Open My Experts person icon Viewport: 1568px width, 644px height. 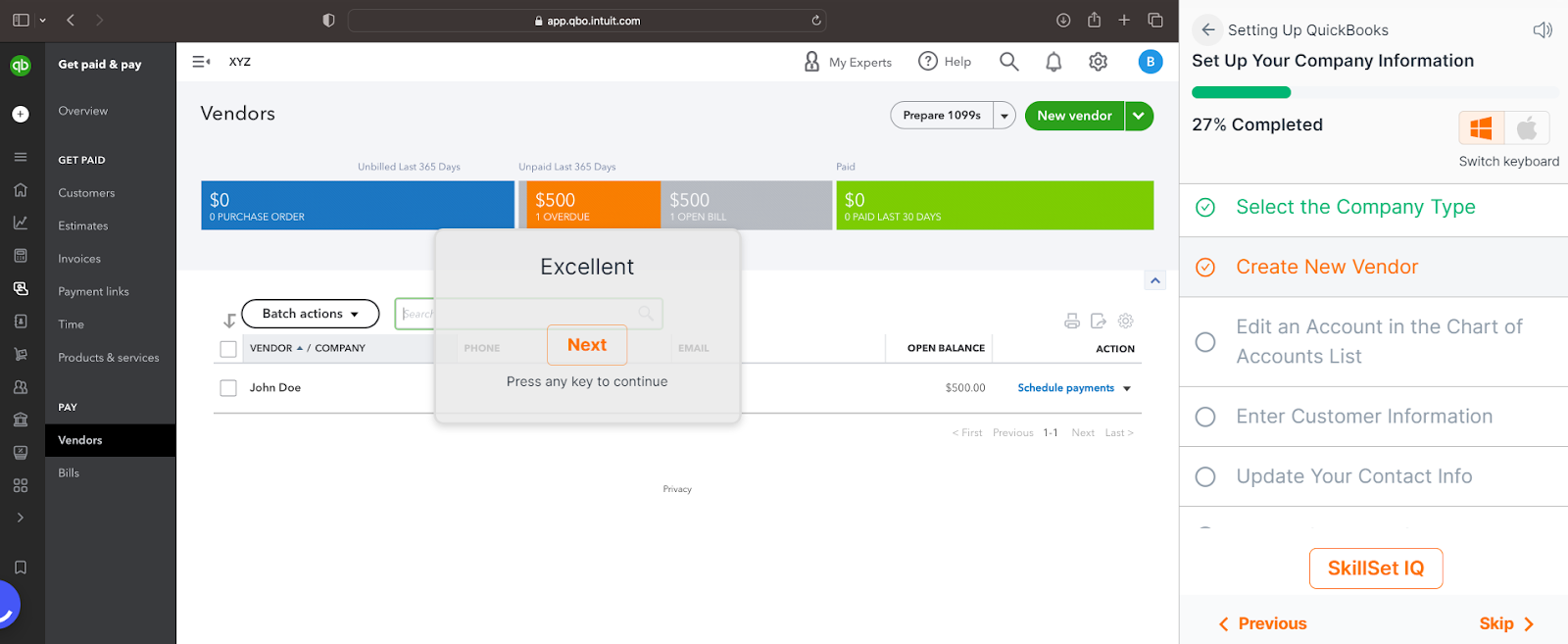(811, 62)
